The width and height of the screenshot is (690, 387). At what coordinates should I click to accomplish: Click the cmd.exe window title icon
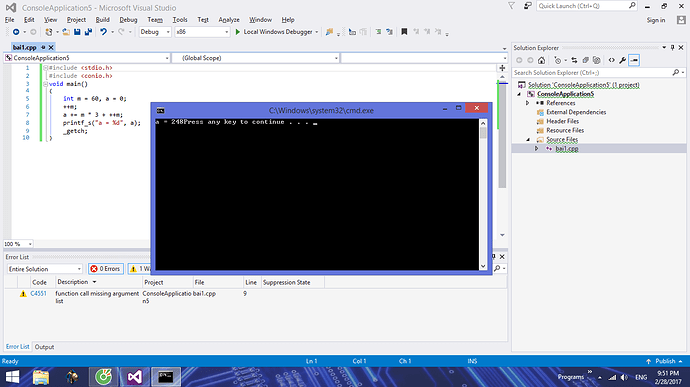[x=161, y=111]
